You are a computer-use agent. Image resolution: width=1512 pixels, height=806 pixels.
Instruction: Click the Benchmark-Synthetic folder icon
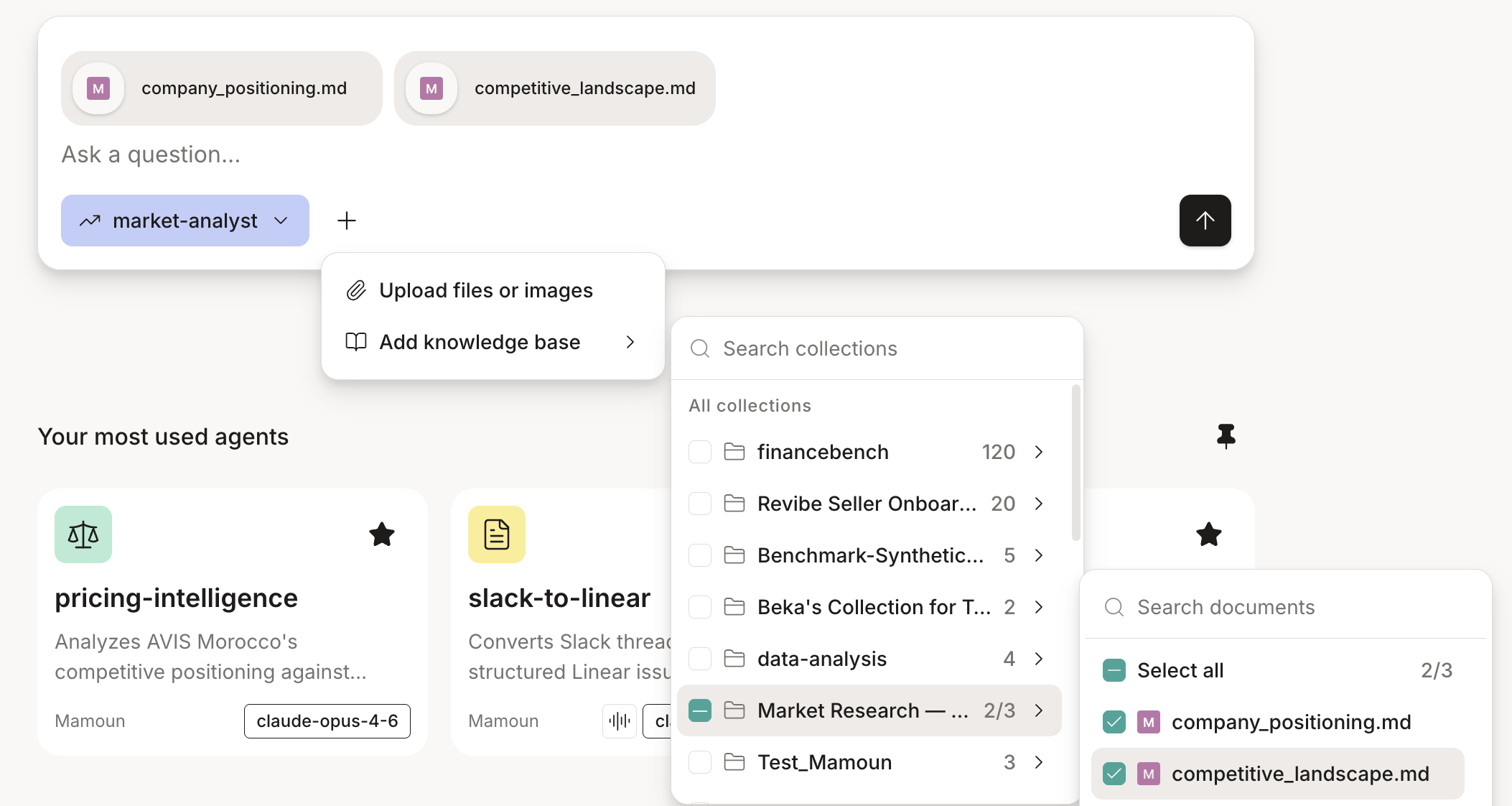[x=734, y=555]
